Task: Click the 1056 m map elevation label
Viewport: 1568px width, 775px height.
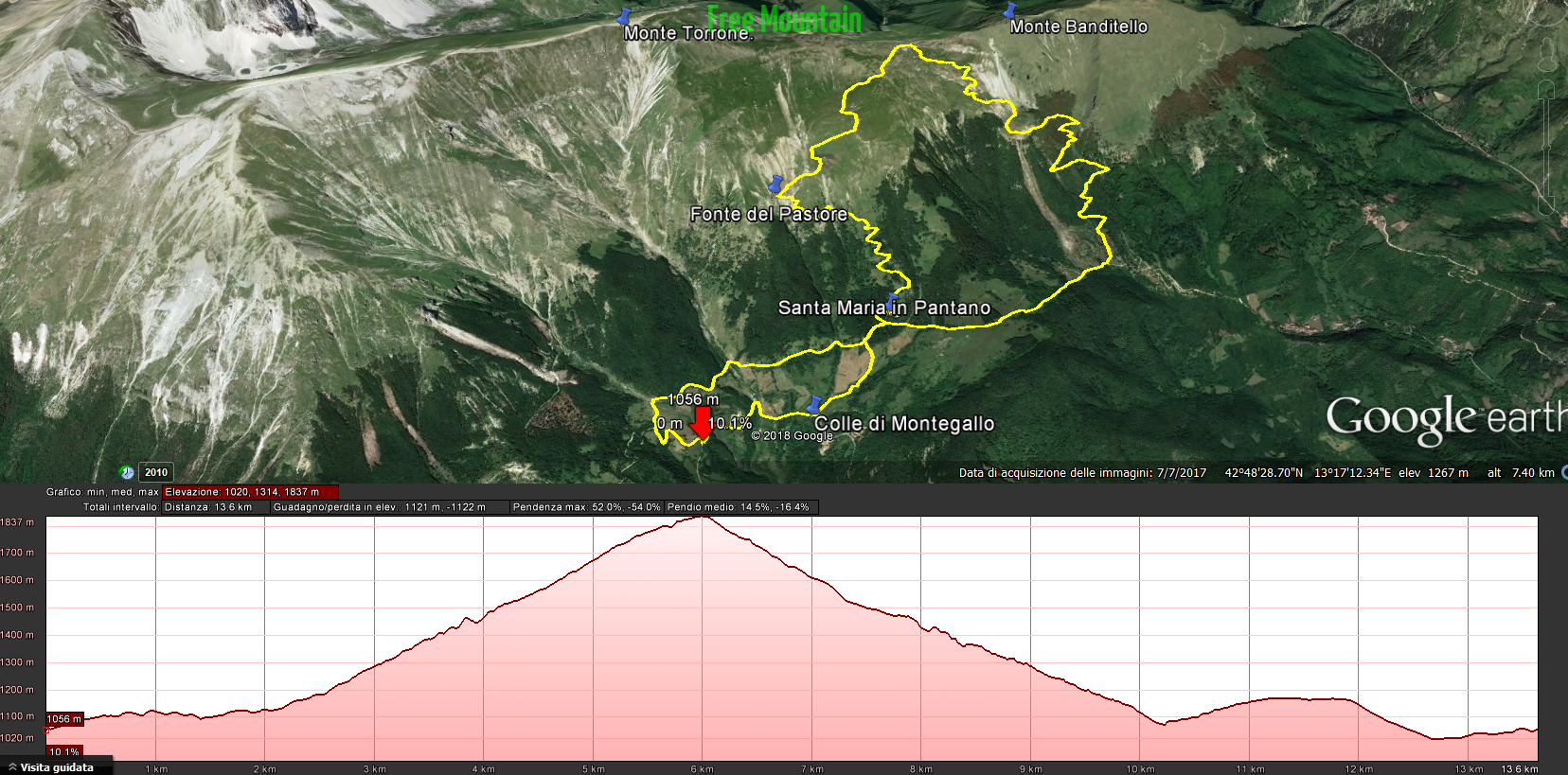Action: [693, 399]
